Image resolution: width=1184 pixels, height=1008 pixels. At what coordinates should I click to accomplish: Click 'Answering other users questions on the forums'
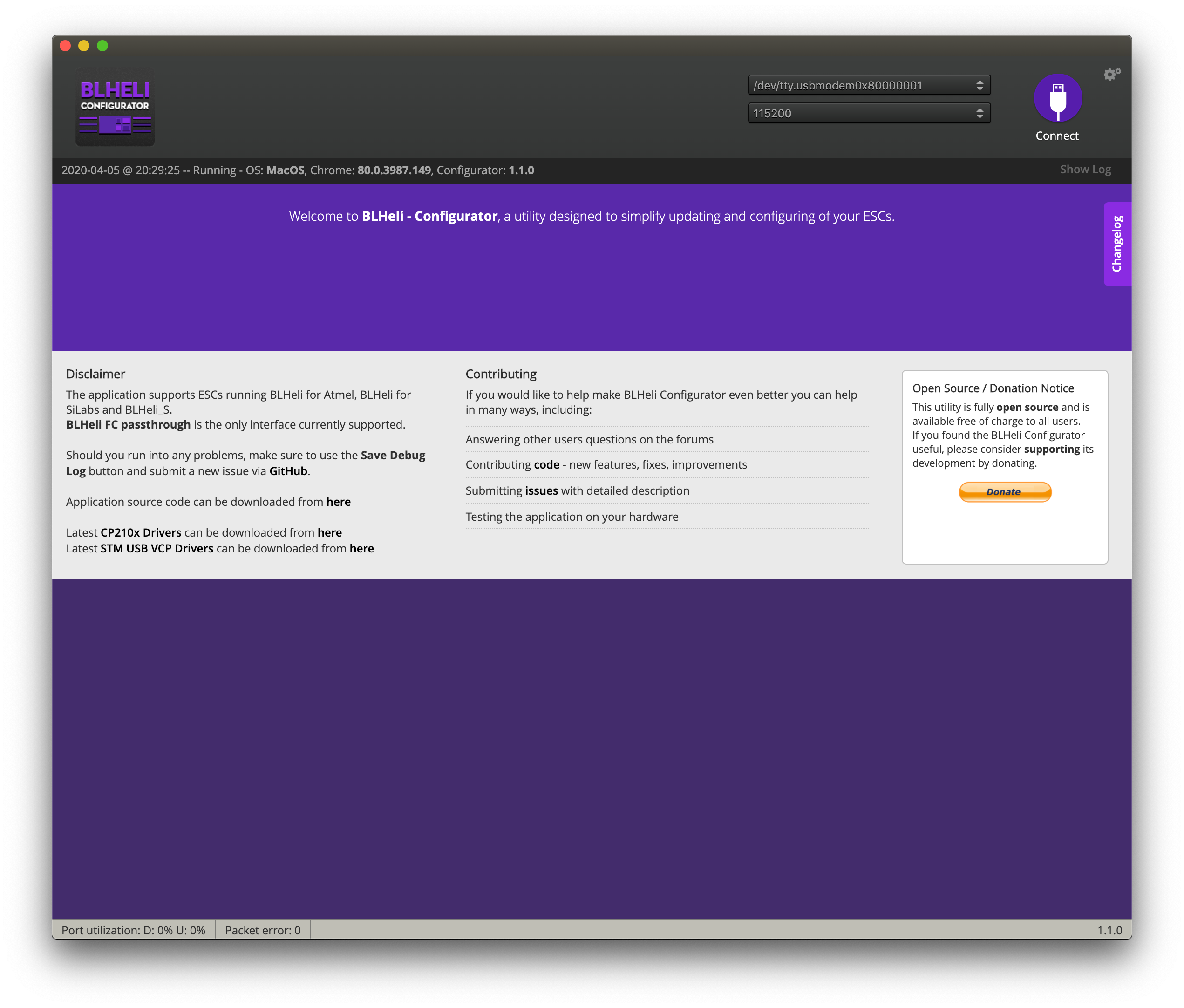click(589, 439)
